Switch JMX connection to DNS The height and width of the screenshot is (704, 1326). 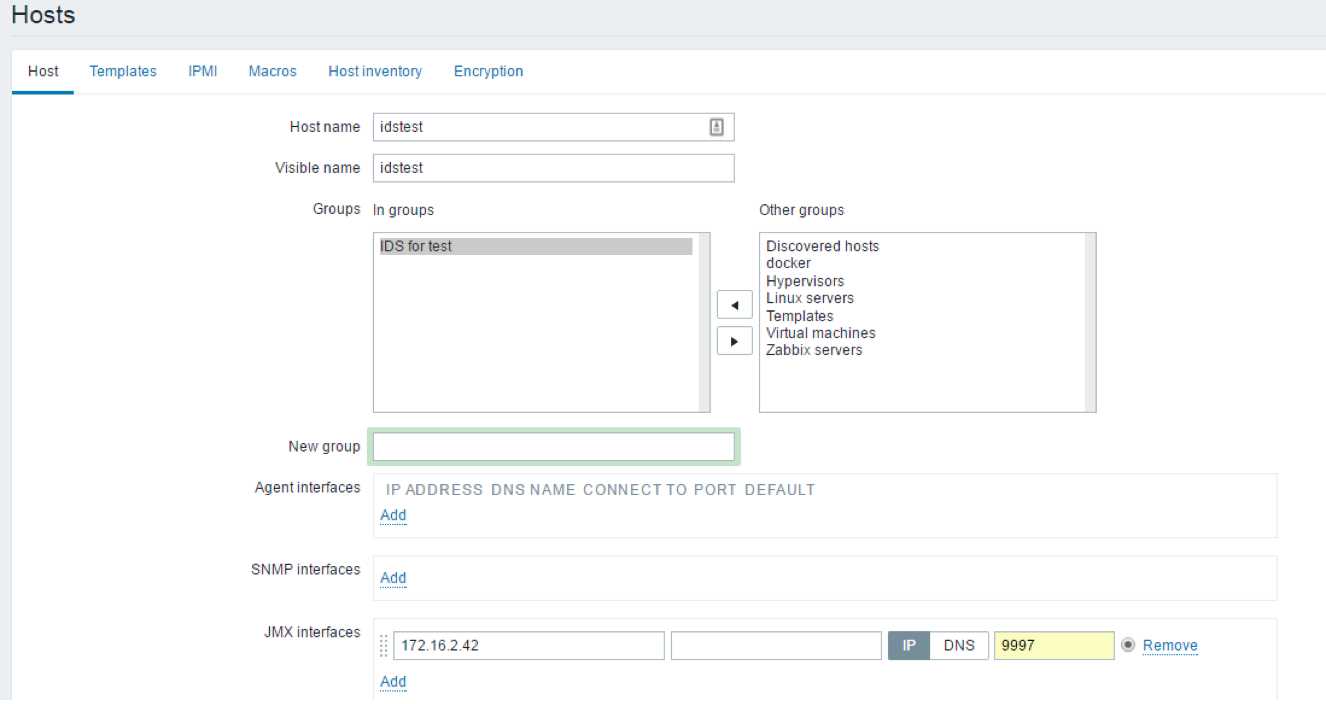959,646
